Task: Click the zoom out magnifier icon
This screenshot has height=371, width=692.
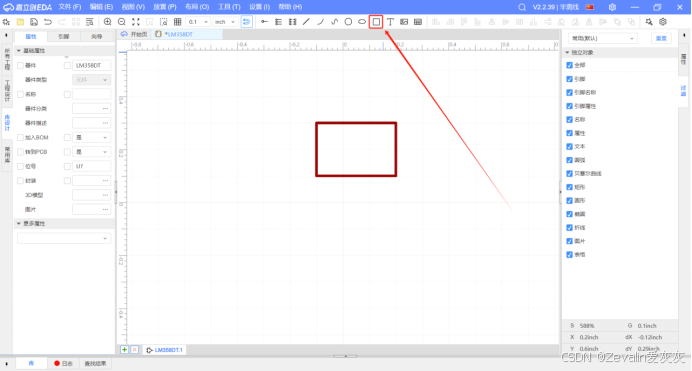Action: click(121, 22)
